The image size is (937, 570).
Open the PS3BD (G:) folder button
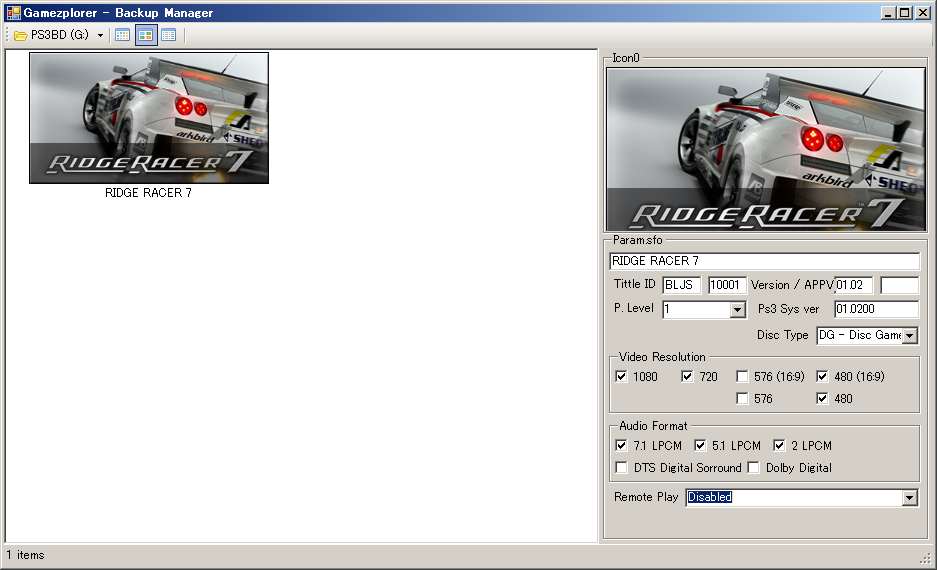pos(51,35)
